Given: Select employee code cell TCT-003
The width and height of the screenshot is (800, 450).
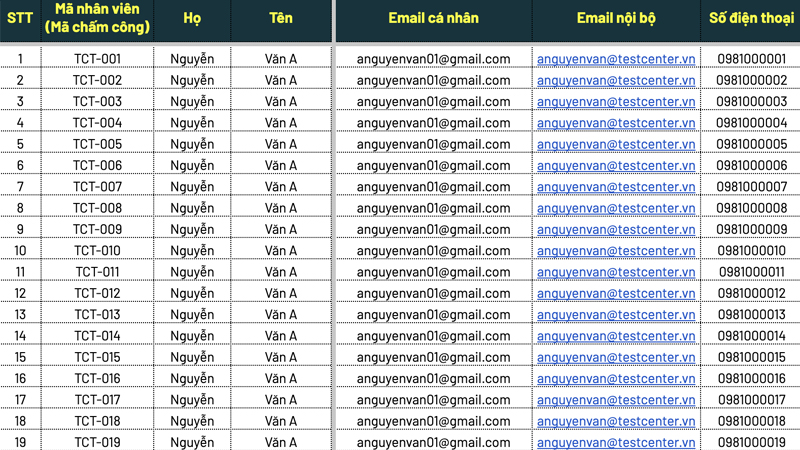Looking at the screenshot, I should coord(97,102).
